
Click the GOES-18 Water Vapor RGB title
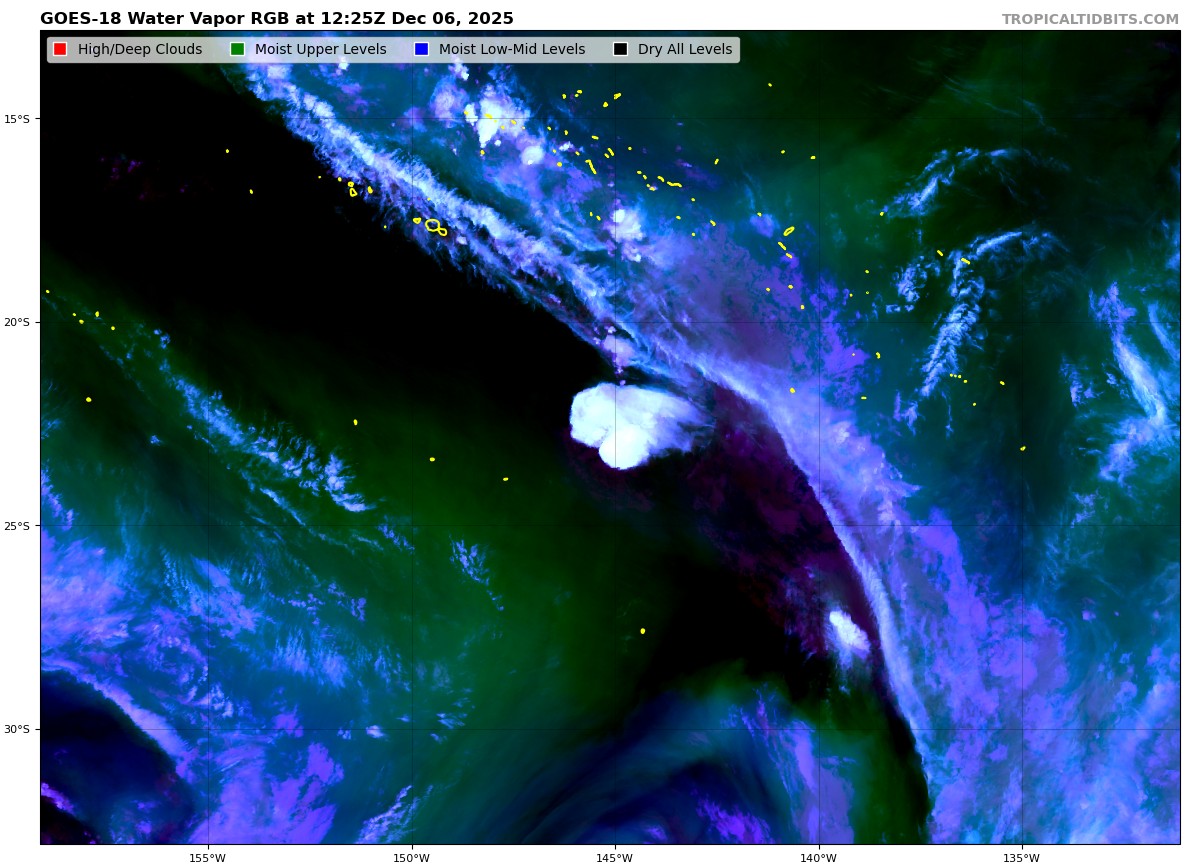(276, 19)
